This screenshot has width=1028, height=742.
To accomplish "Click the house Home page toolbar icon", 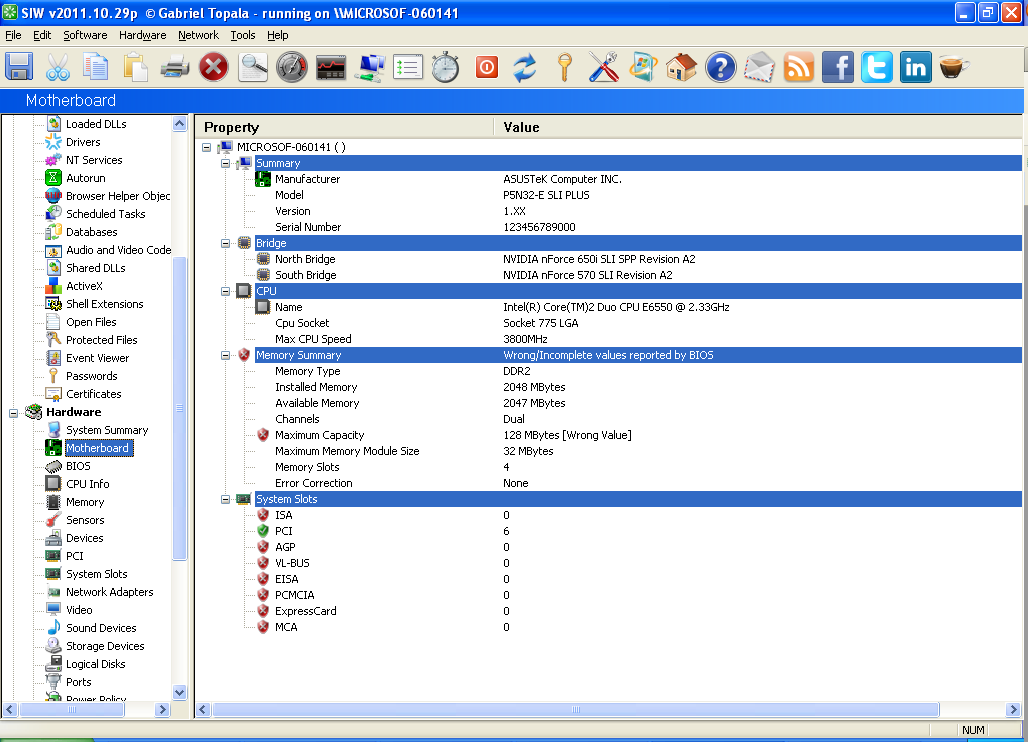I will tap(681, 67).
